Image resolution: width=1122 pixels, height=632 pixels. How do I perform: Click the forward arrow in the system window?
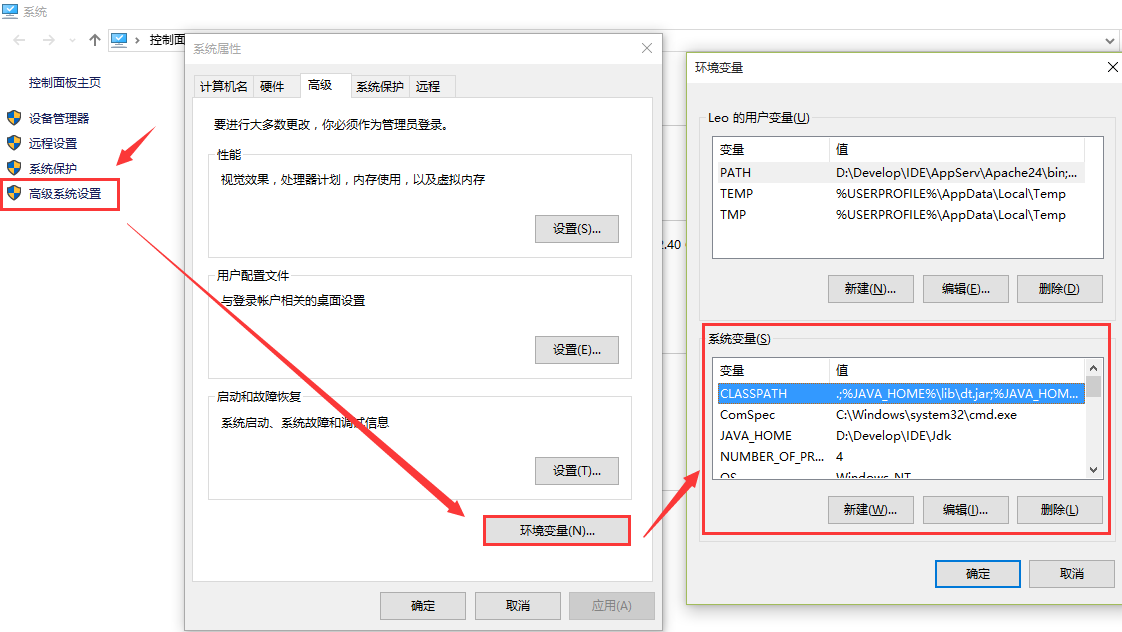(x=49, y=40)
